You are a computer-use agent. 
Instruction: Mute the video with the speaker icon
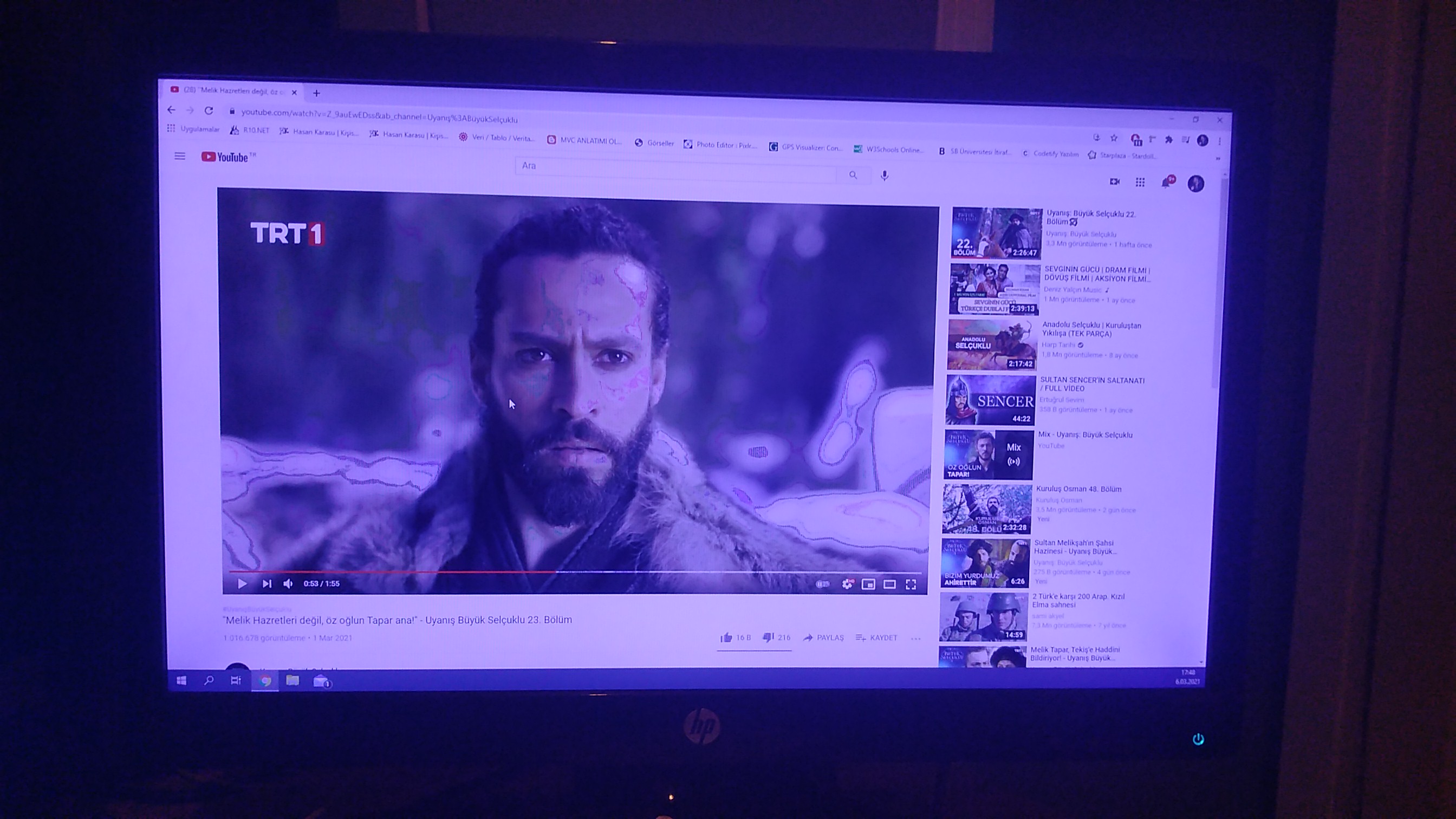288,583
